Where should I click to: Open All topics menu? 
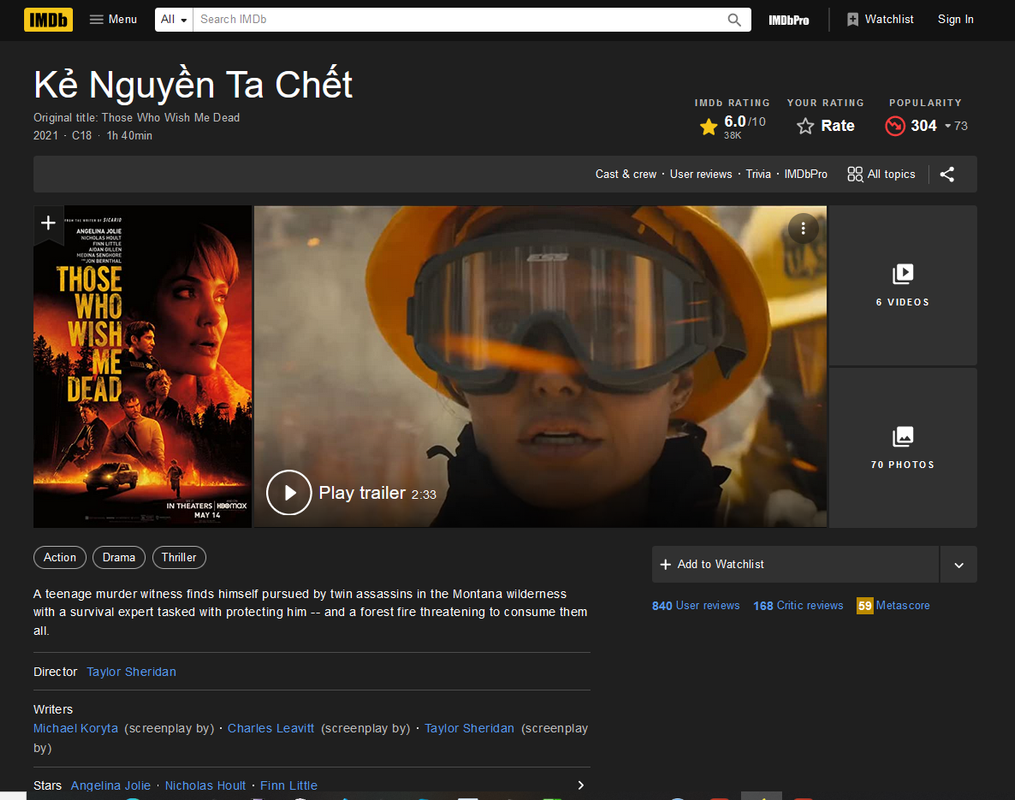pyautogui.click(x=881, y=174)
